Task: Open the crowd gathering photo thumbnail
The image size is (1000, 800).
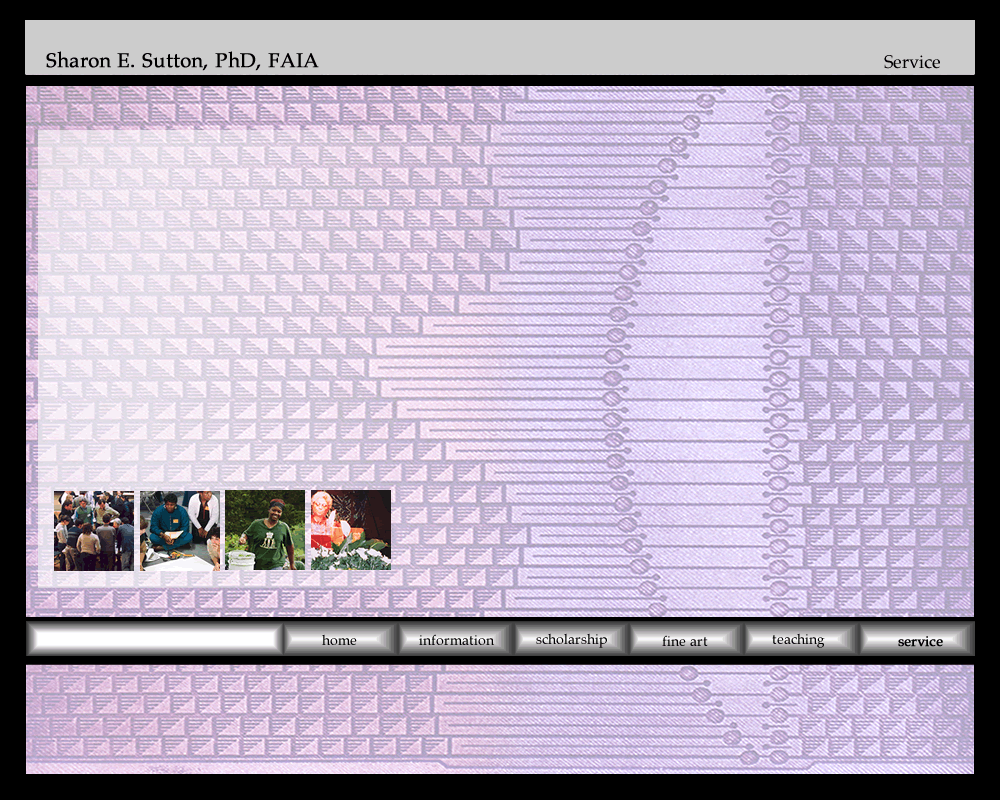Action: [x=94, y=531]
